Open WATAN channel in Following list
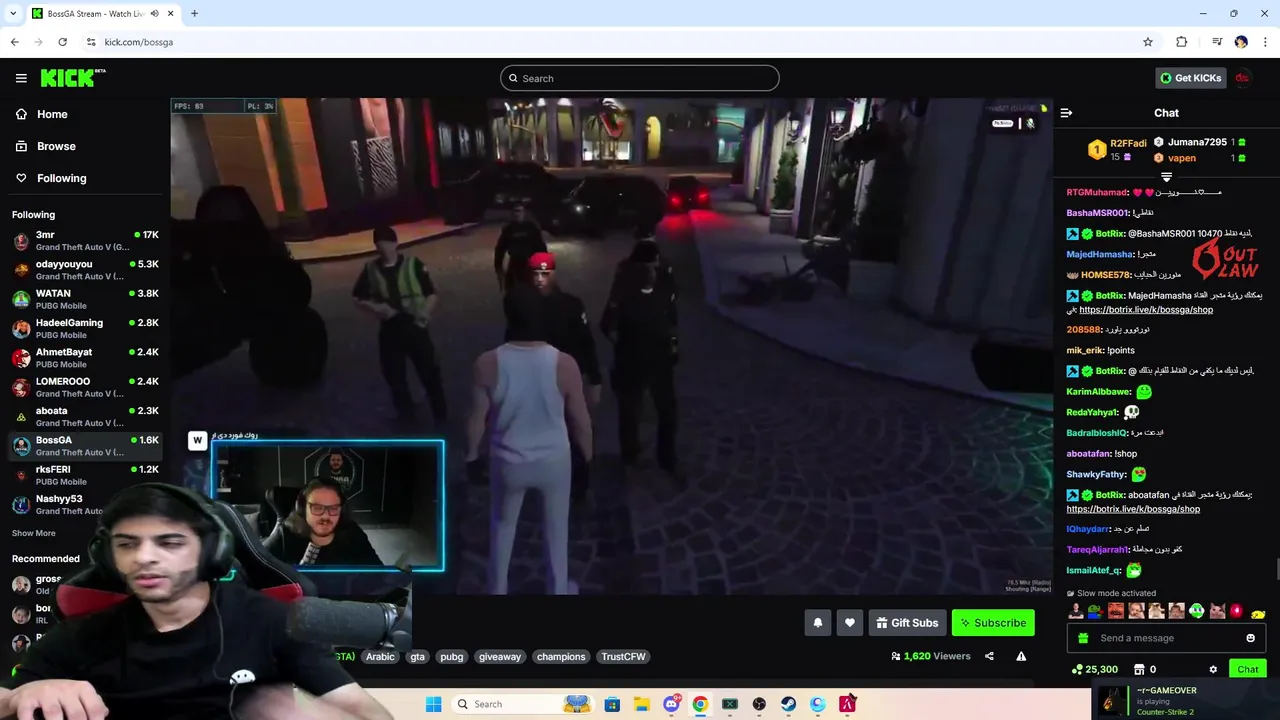The width and height of the screenshot is (1280, 720). pos(85,299)
